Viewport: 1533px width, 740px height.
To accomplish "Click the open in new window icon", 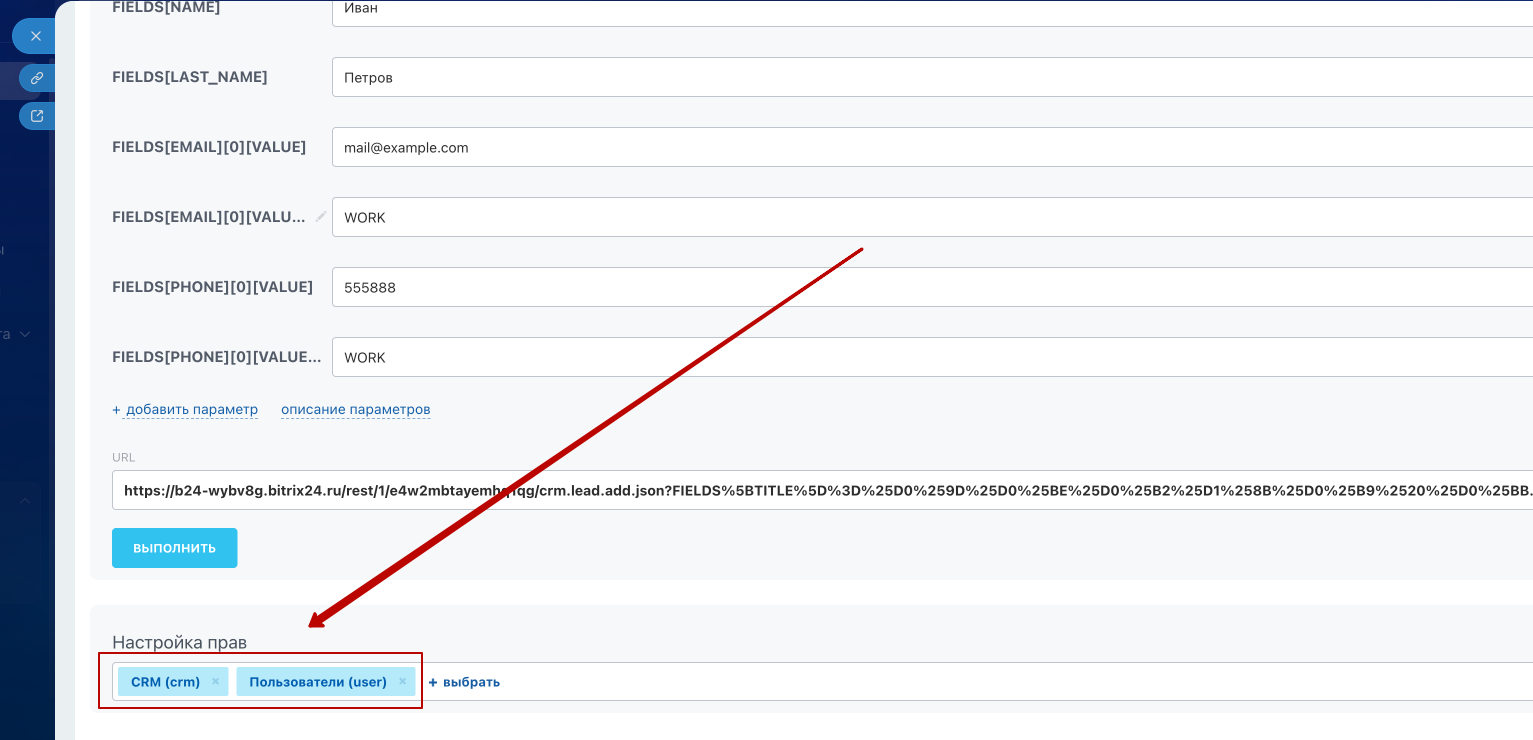I will click(x=37, y=116).
